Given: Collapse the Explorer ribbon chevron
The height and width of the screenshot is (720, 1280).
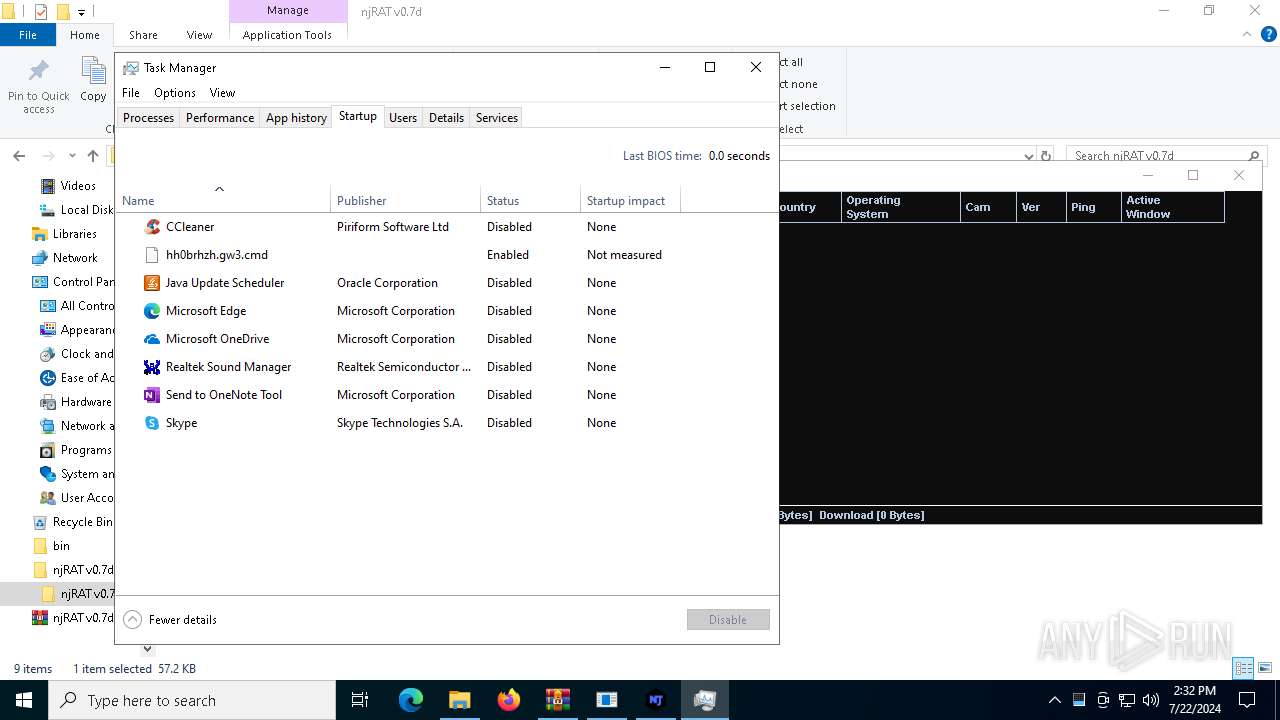Looking at the screenshot, I should coord(1247,34).
